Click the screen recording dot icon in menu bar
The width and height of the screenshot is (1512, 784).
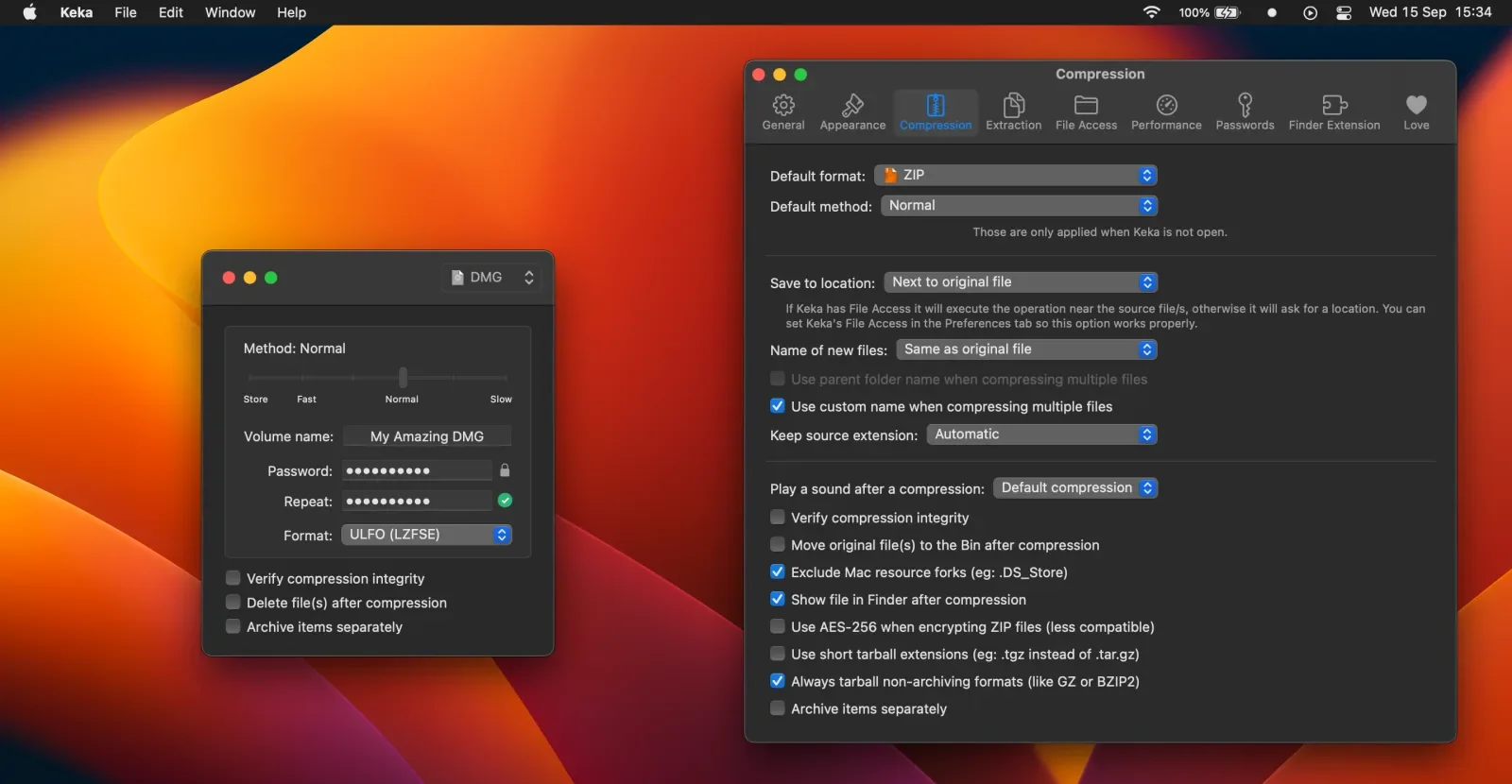(x=1272, y=12)
